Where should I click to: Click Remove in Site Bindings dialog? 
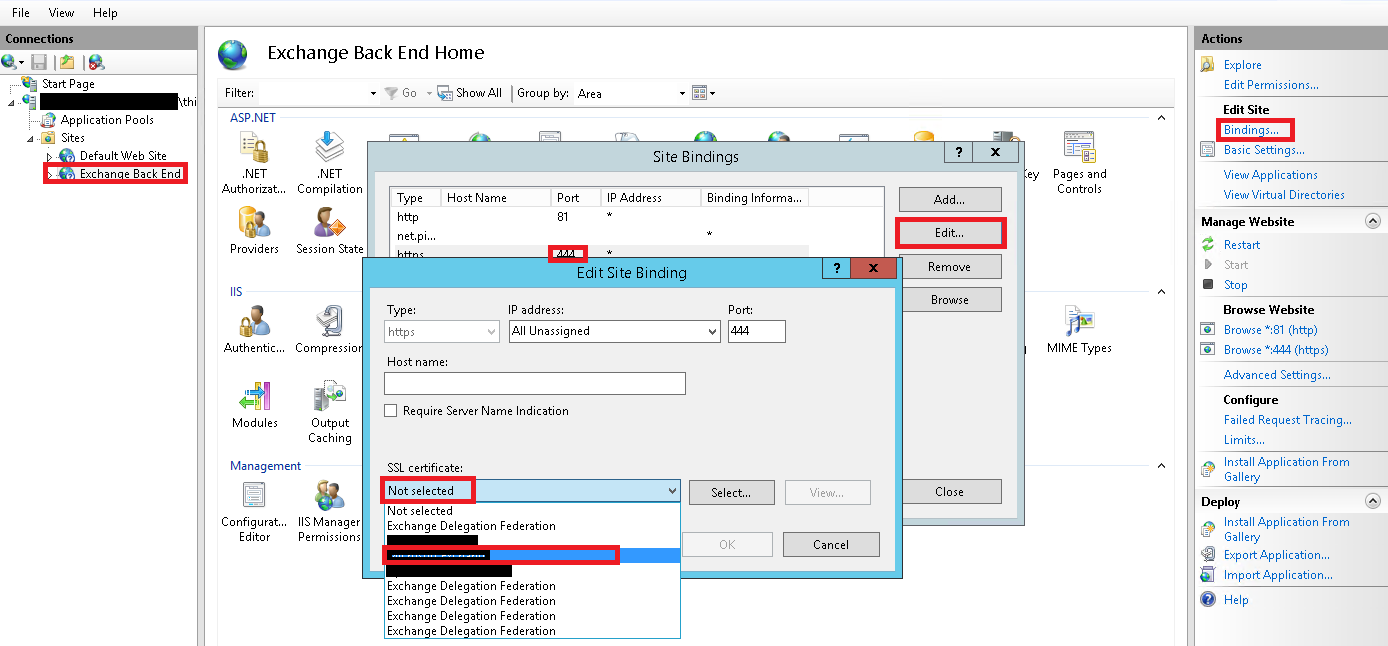(x=949, y=267)
